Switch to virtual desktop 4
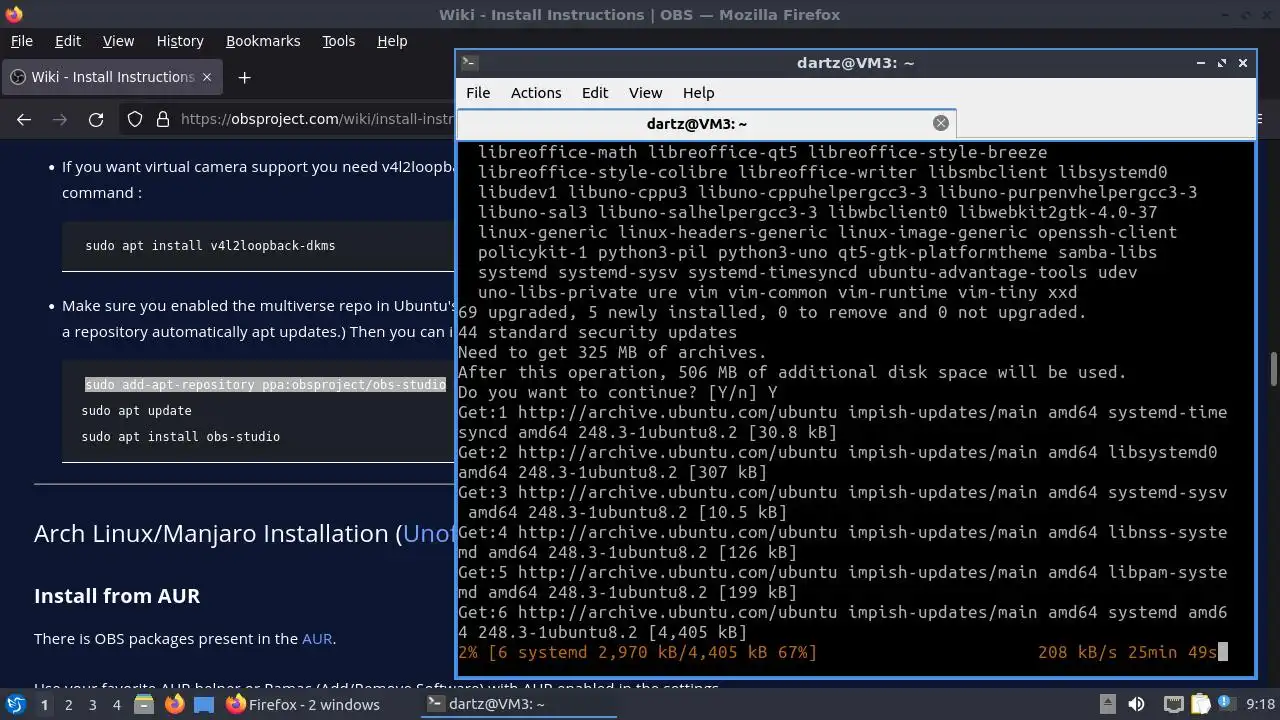 (x=116, y=704)
